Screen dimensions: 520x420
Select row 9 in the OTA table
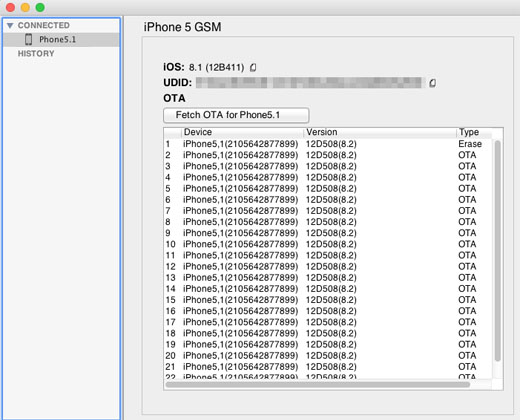(328, 233)
